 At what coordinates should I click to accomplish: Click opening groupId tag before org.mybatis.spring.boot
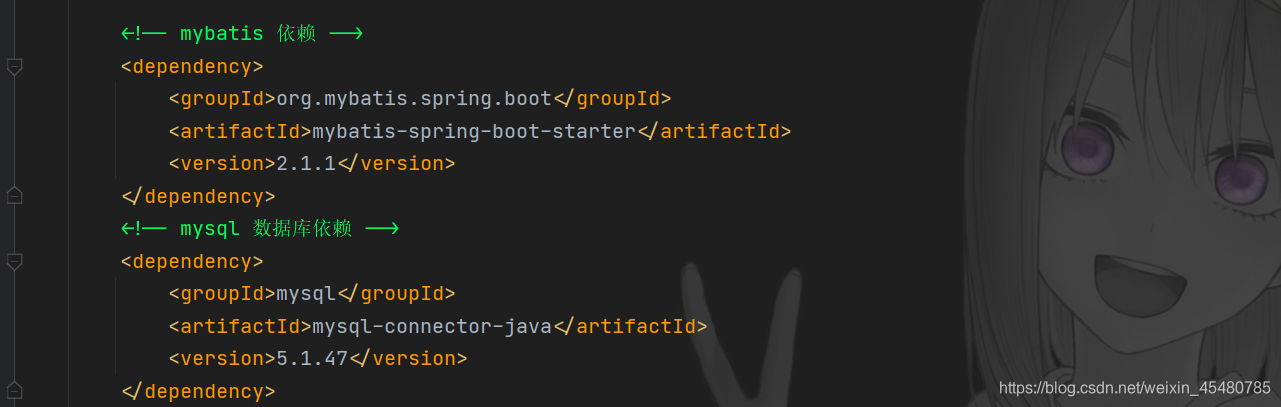(222, 99)
